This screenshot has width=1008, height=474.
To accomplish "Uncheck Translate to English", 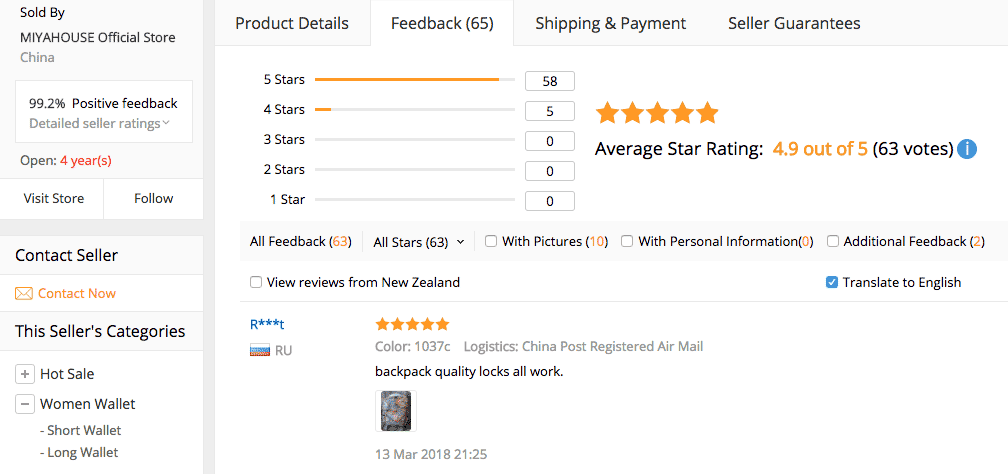I will (x=831, y=282).
